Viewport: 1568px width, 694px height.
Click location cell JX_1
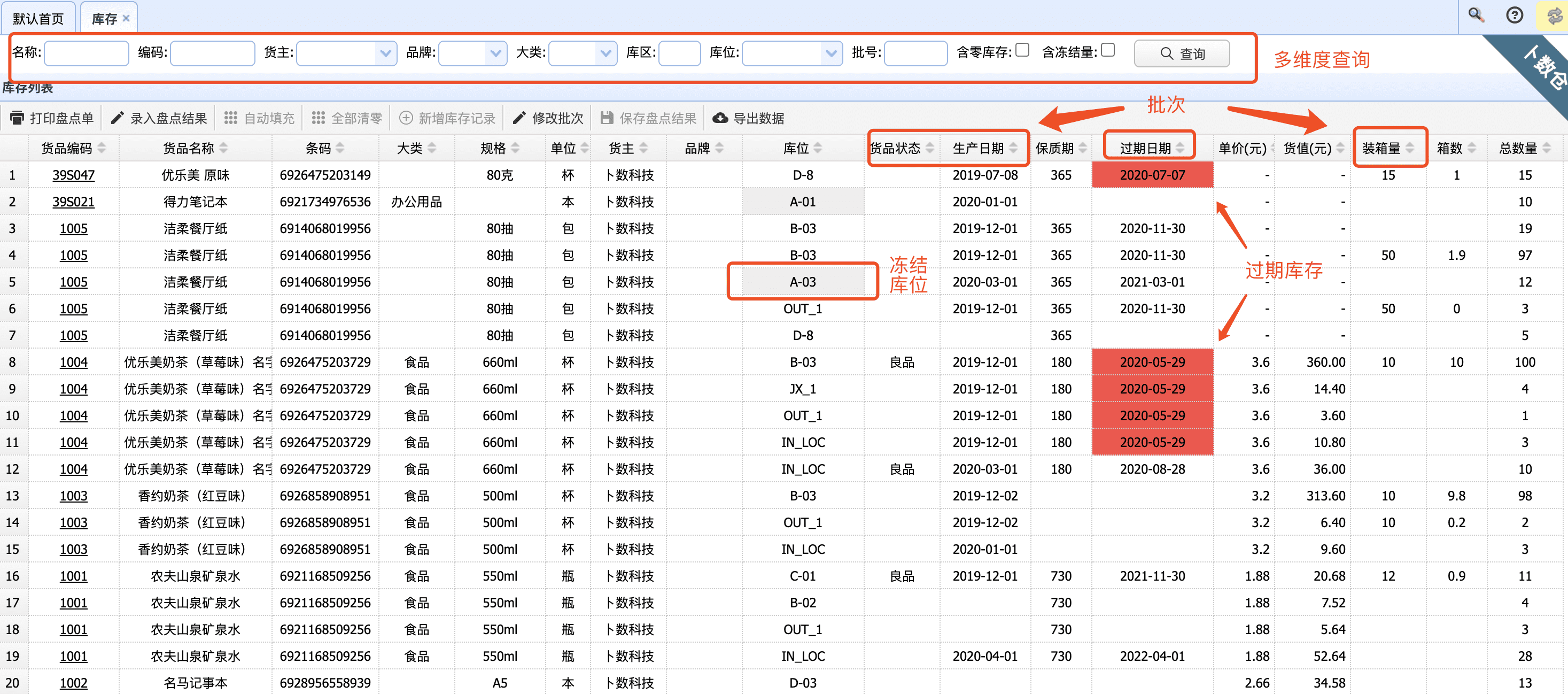(x=803, y=389)
